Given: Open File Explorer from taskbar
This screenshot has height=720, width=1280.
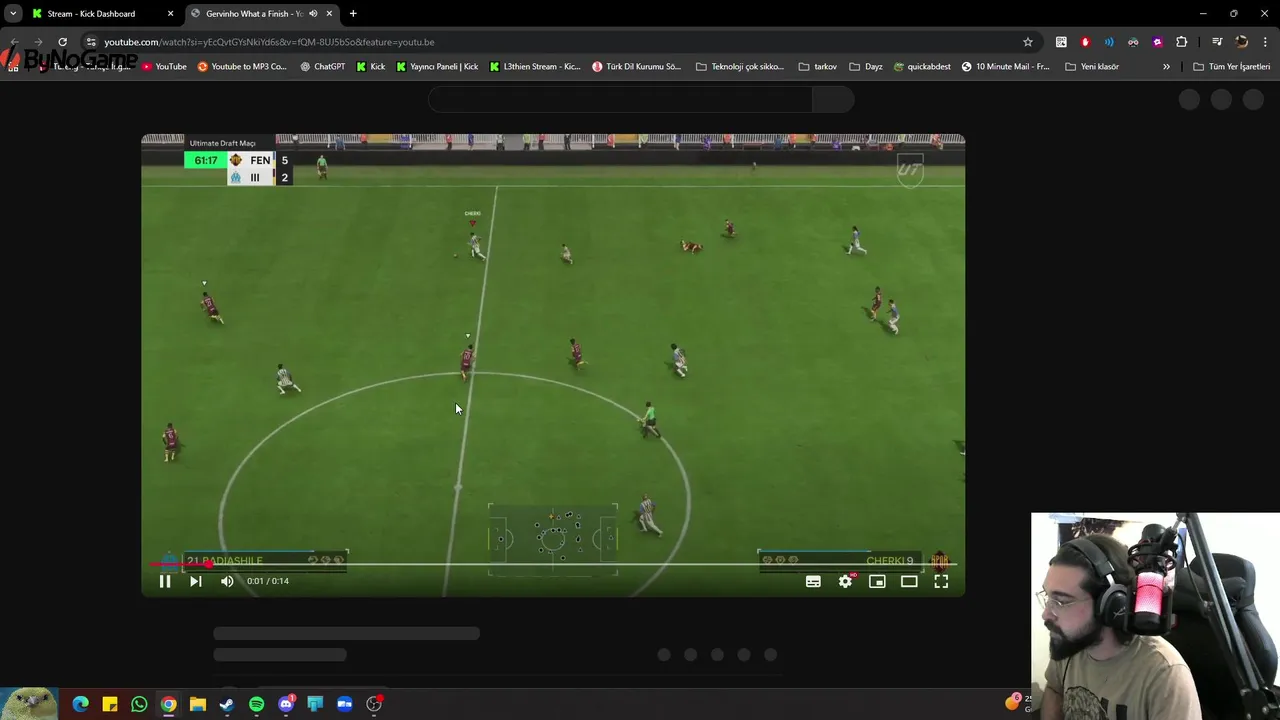Looking at the screenshot, I should (x=198, y=704).
